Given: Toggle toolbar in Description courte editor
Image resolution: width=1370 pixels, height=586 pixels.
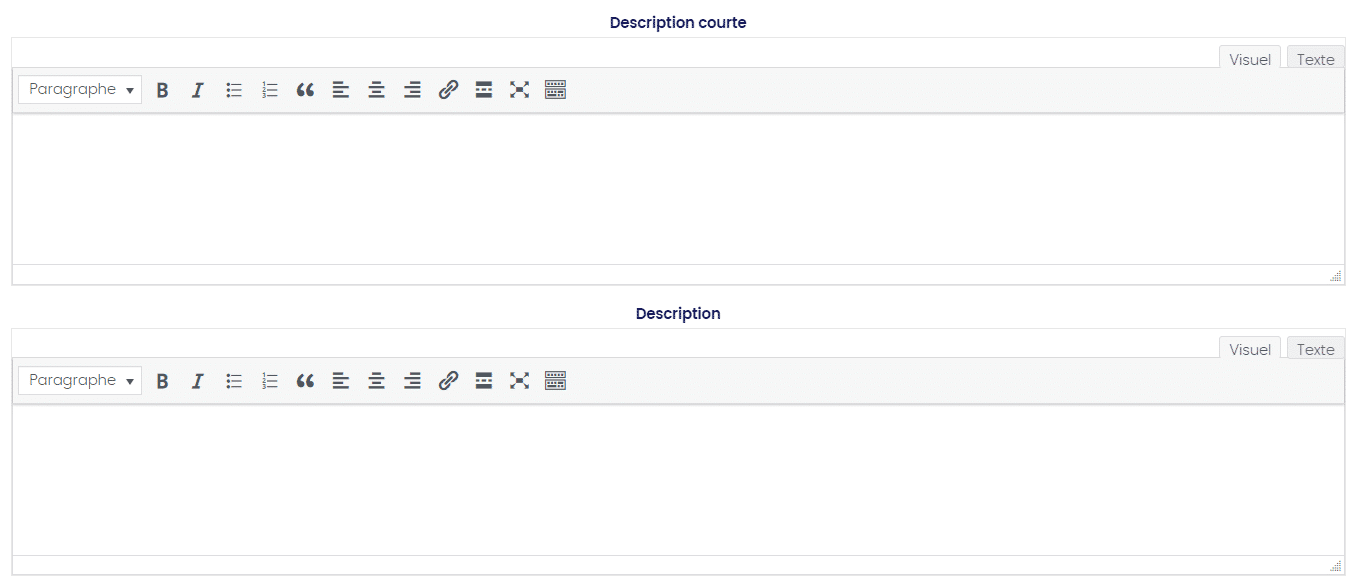Looking at the screenshot, I should 555,90.
